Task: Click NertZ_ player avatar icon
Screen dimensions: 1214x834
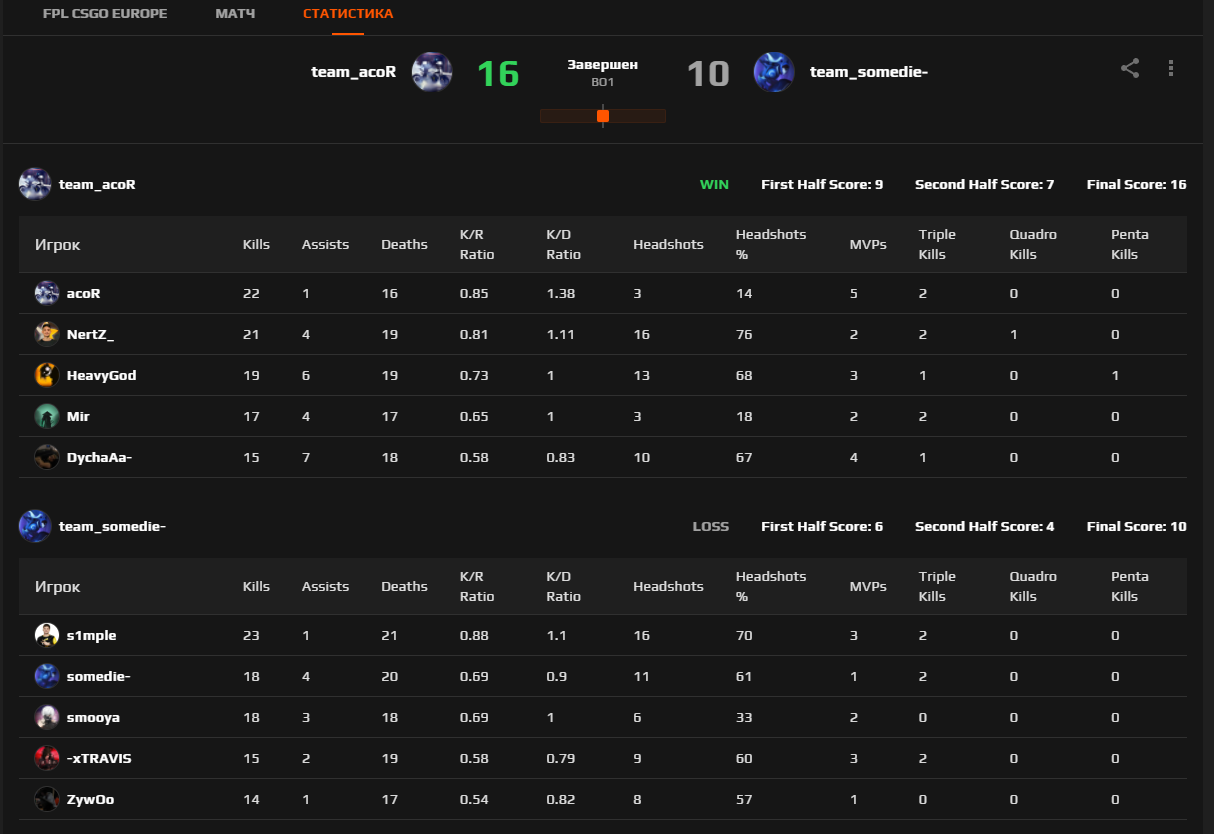Action: pyautogui.click(x=47, y=334)
